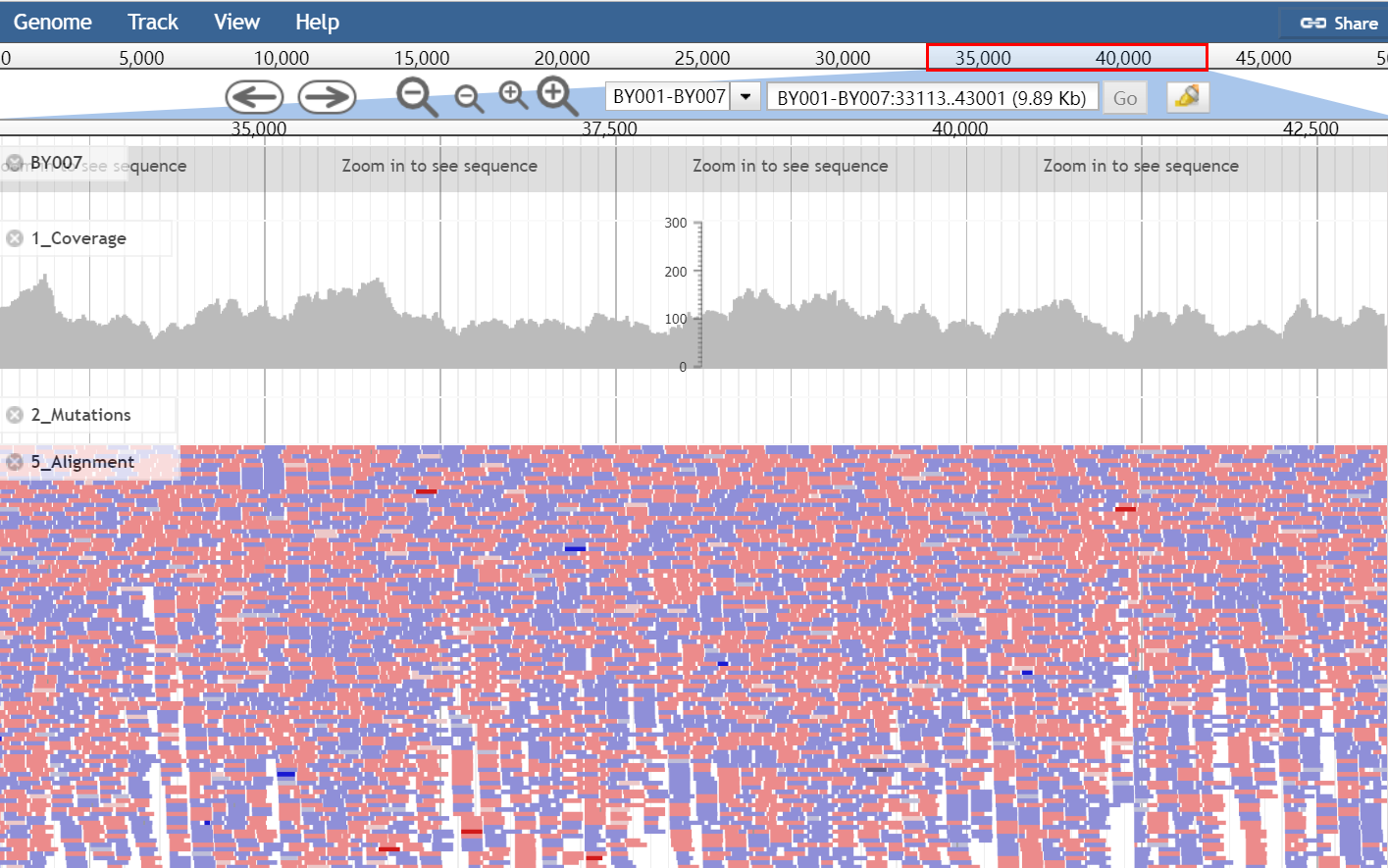Select the small zoom-out magnifier
This screenshot has height=868, width=1388.
coord(468,99)
